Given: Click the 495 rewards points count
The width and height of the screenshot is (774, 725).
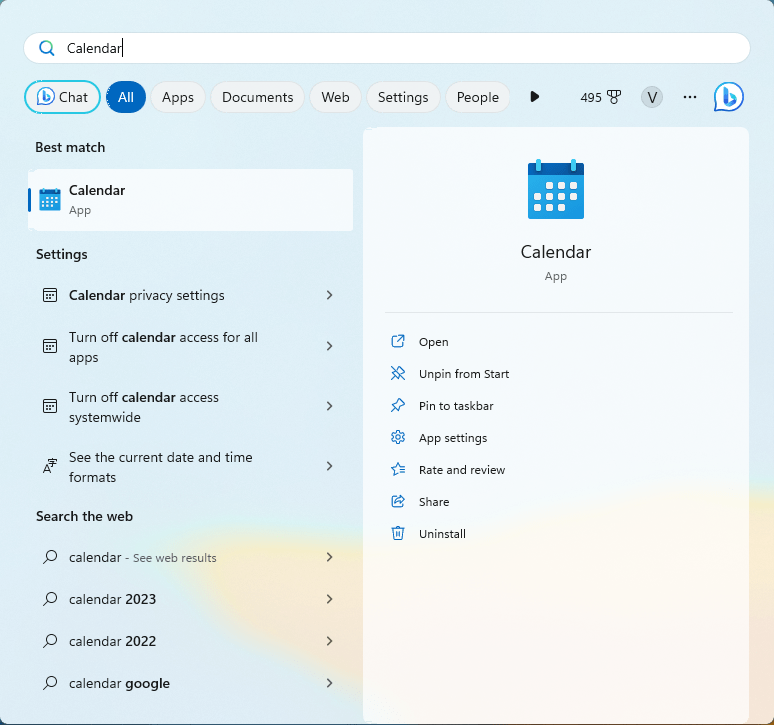Looking at the screenshot, I should click(x=591, y=97).
